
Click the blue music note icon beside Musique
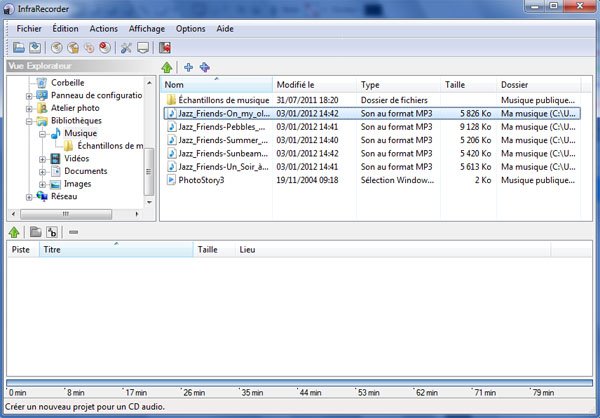[55, 133]
